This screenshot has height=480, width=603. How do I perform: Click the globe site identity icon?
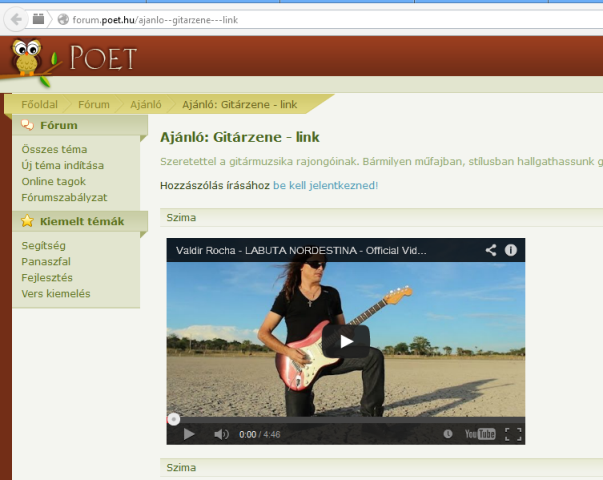tap(63, 19)
